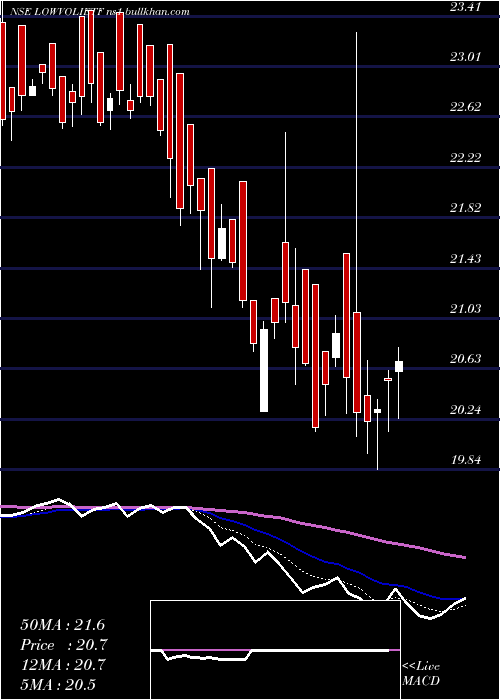Image resolution: width=500 pixels, height=700 pixels.
Task: Click the large white candle body near 20.63
Action: point(264,370)
